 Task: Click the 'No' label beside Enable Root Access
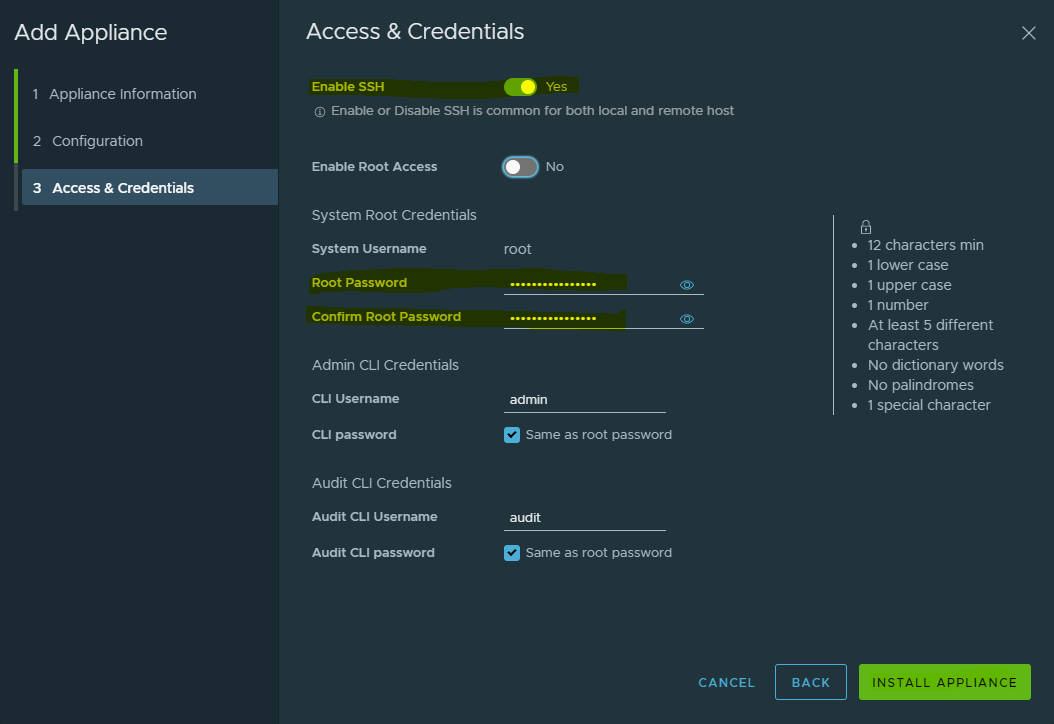point(555,167)
